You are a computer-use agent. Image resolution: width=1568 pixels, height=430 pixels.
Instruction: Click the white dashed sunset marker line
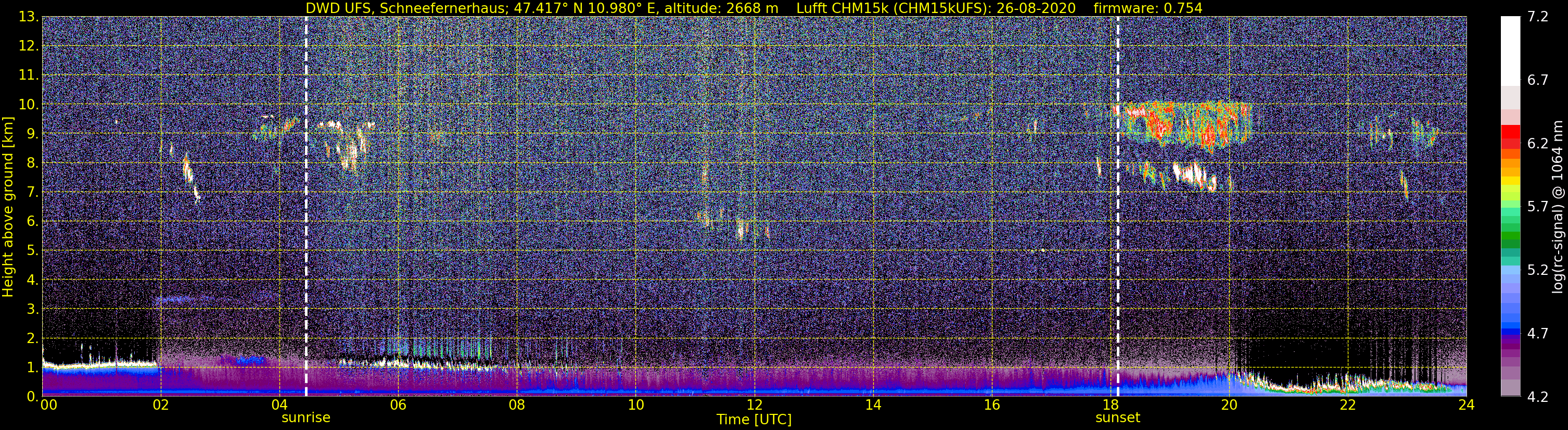[x=1118, y=207]
